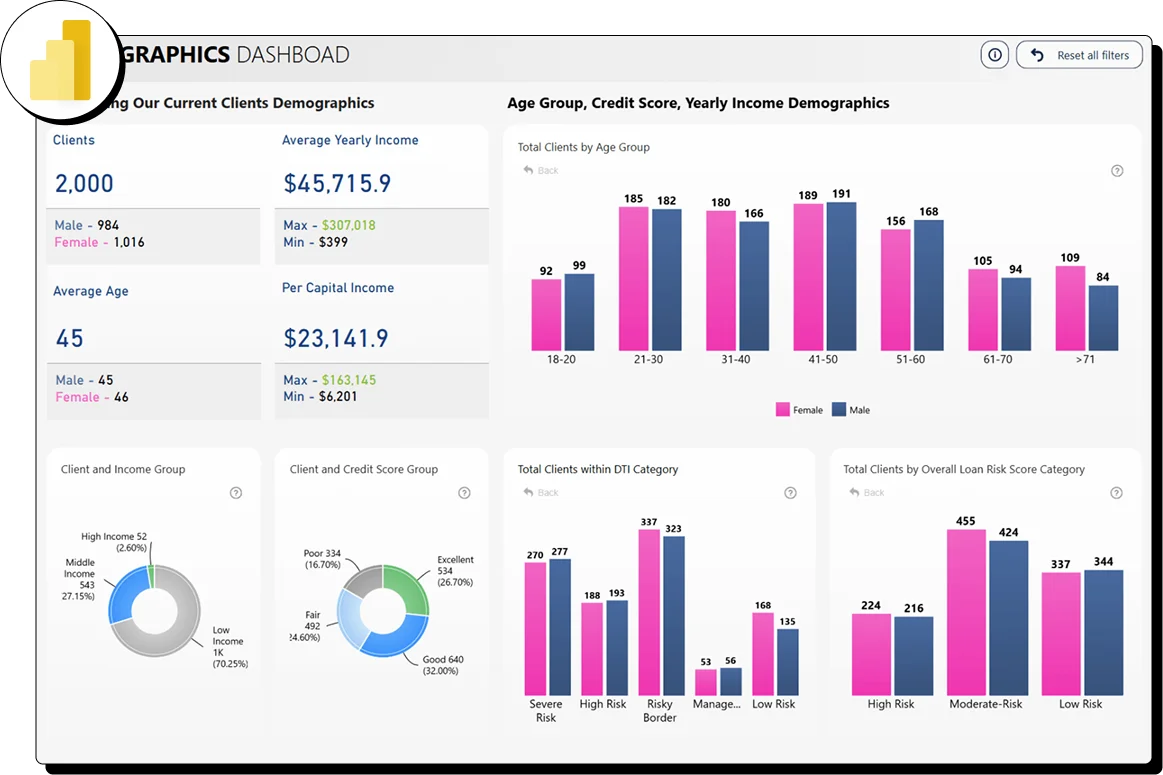Click the help icon on Client and Income Group donut
Image resolution: width=1163 pixels, height=775 pixels.
point(236,492)
